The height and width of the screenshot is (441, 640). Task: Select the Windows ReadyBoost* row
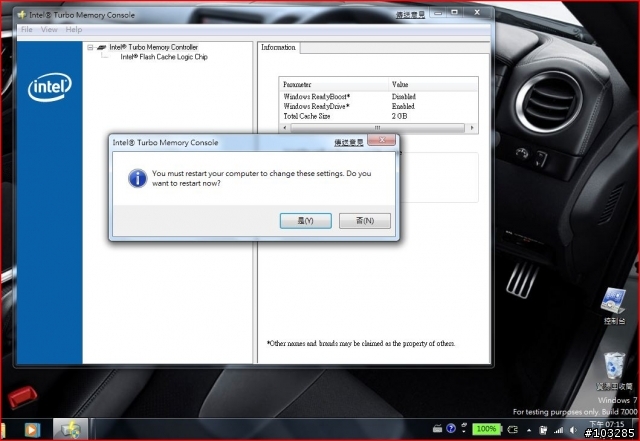point(378,96)
